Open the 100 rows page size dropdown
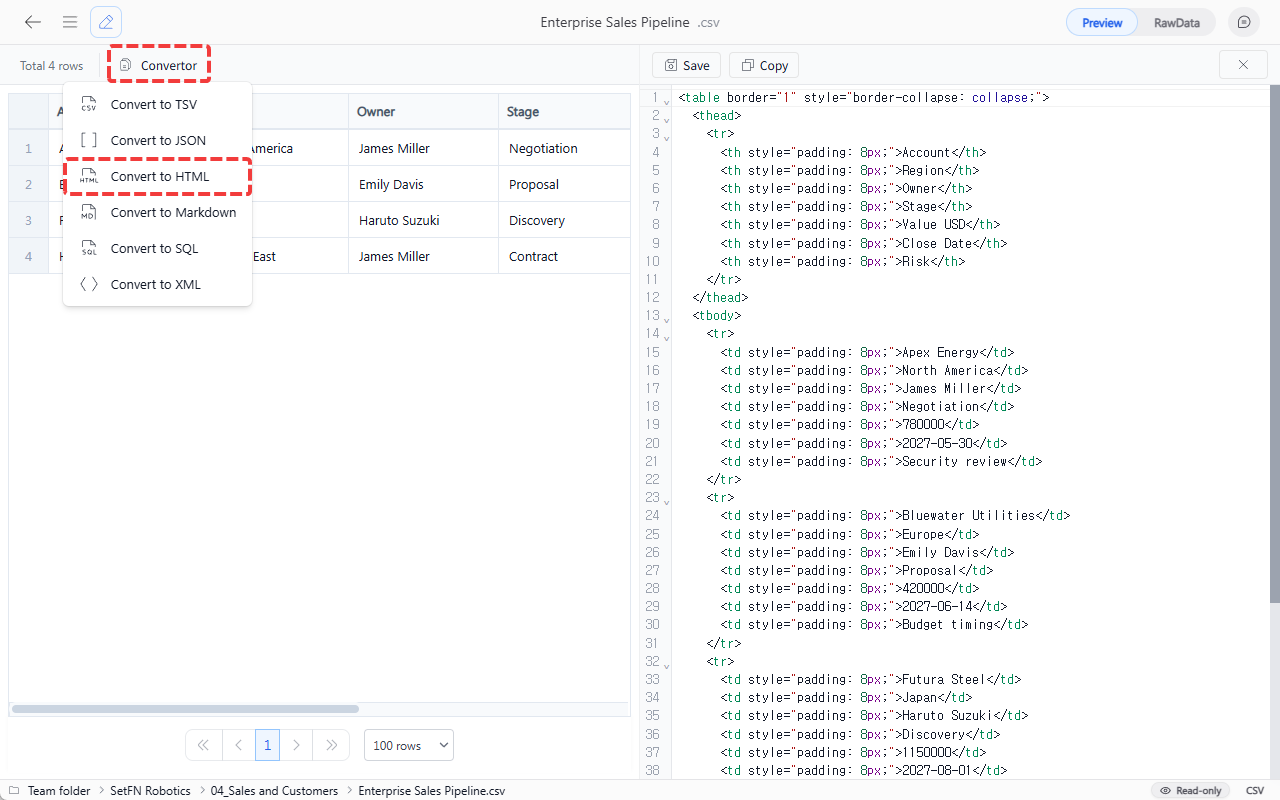The height and width of the screenshot is (800, 1280). click(408, 745)
